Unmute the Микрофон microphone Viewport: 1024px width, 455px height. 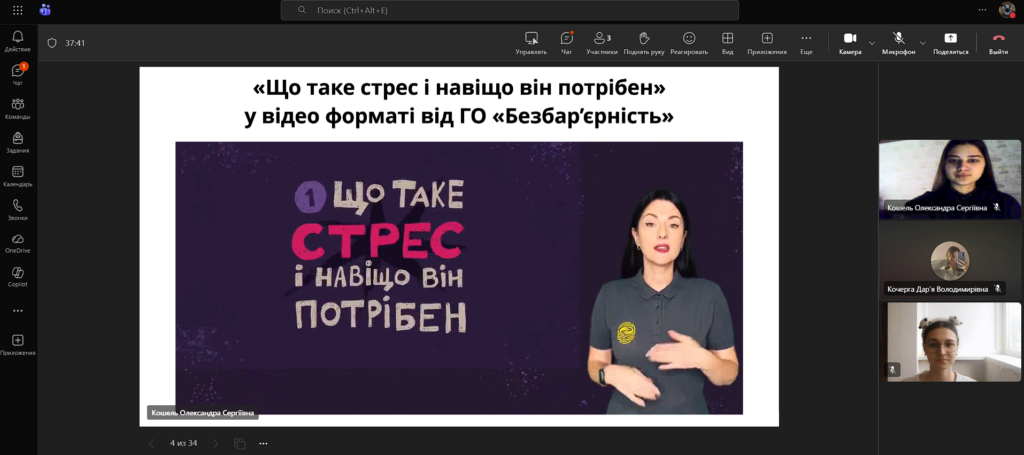pos(899,42)
